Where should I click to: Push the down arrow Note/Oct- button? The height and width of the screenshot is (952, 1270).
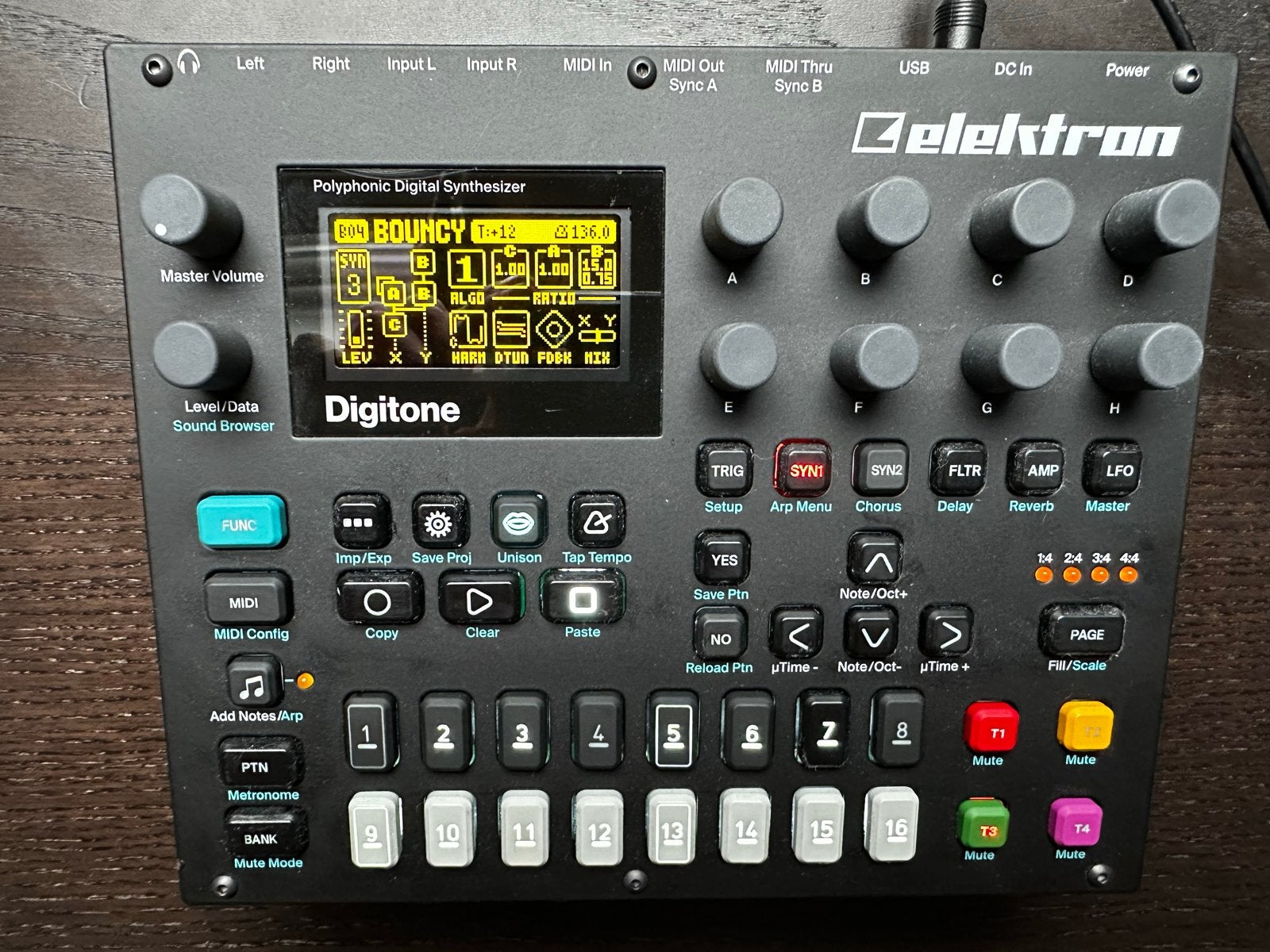coord(874,634)
